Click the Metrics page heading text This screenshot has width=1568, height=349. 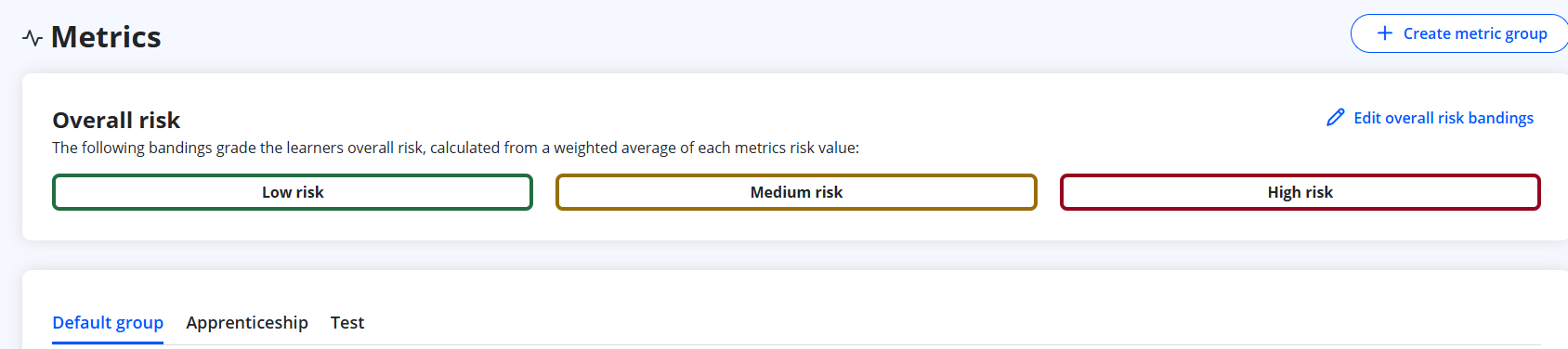(106, 37)
